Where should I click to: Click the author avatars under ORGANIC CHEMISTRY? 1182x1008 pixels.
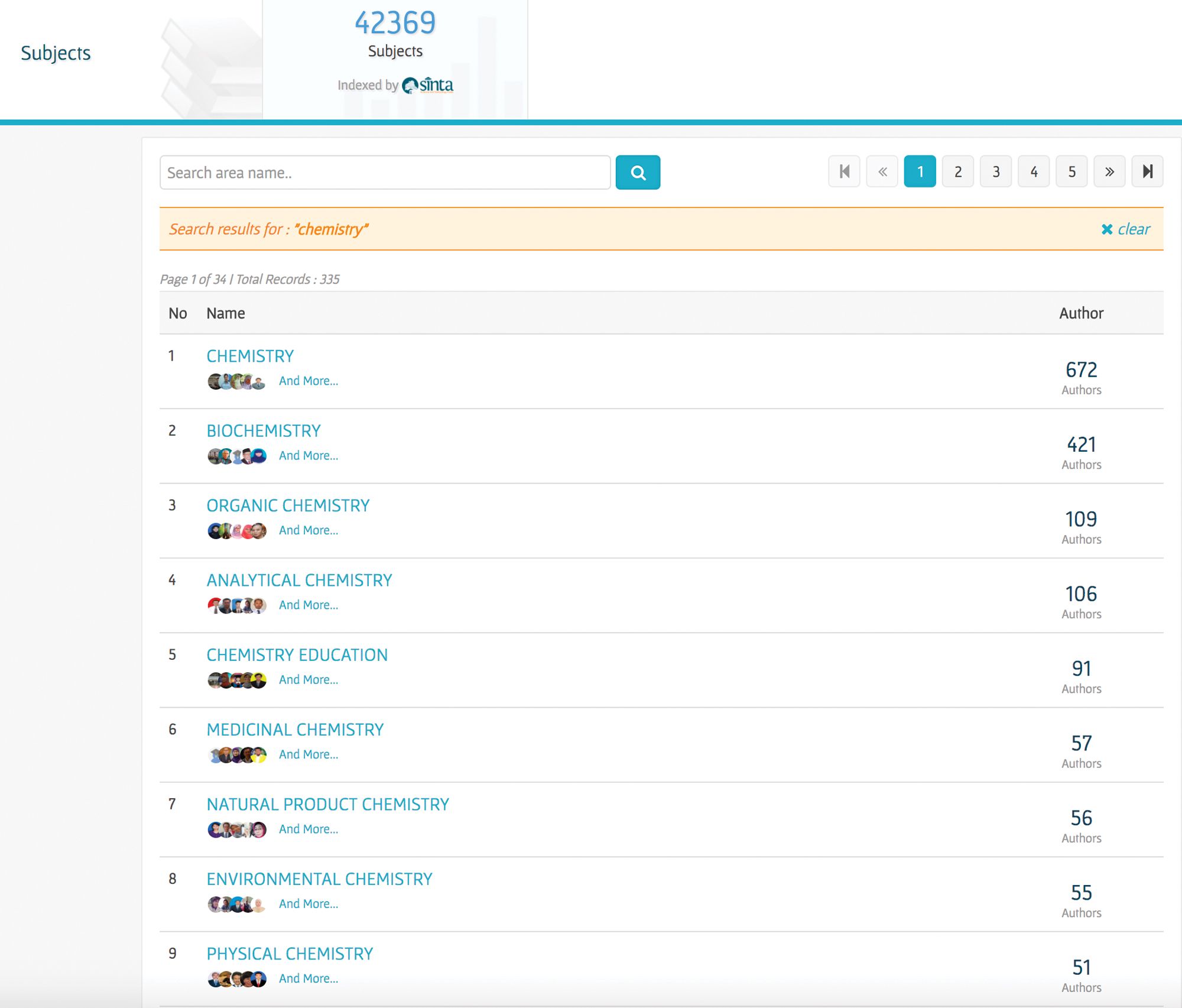[236, 531]
